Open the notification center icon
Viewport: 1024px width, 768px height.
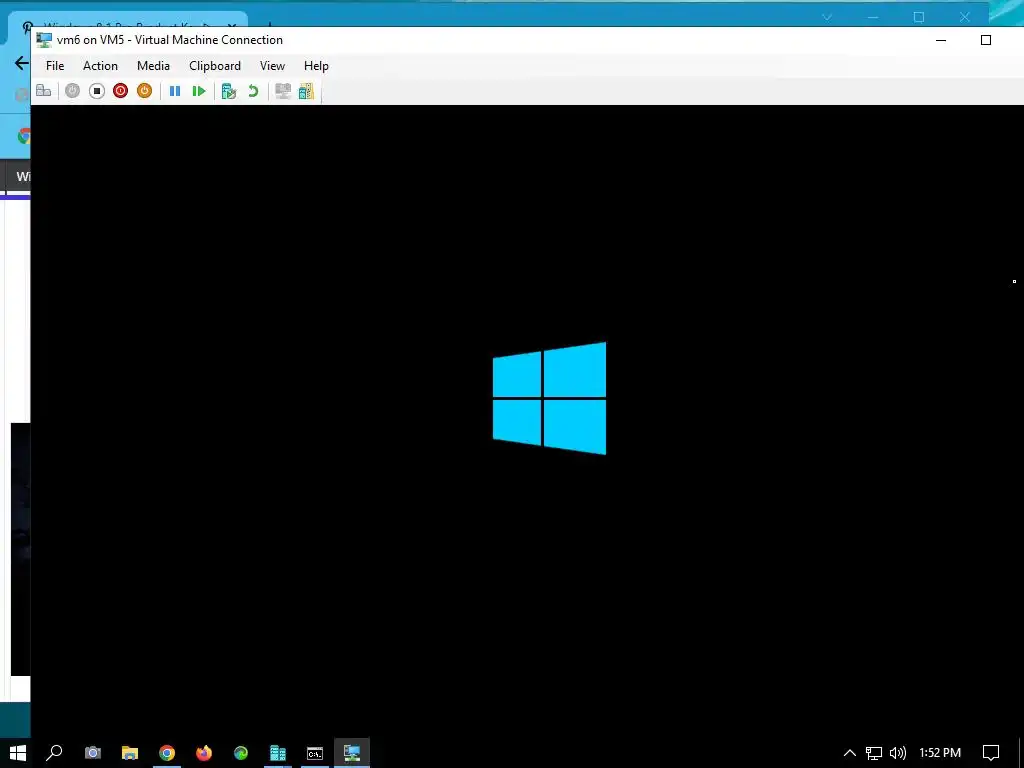991,753
